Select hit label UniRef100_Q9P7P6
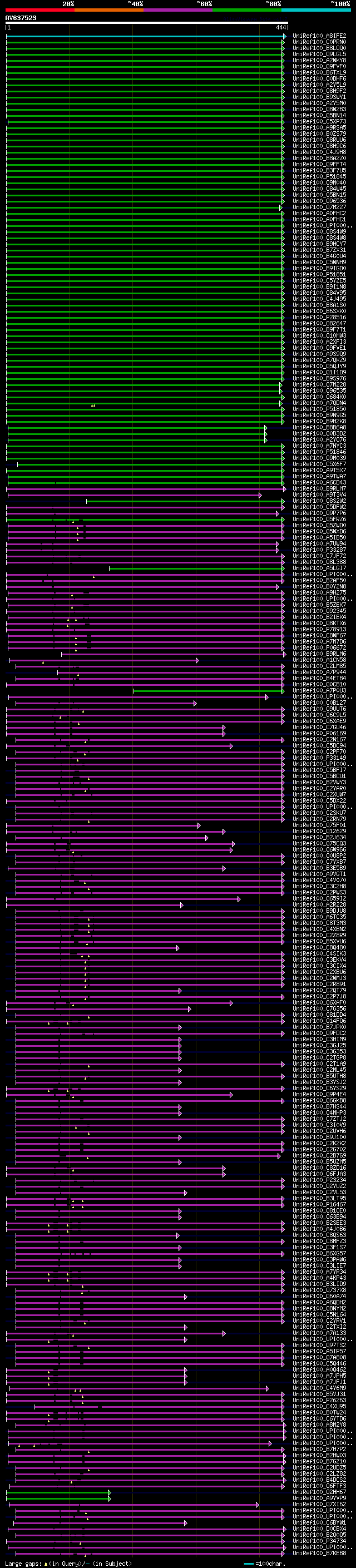 click(319, 513)
